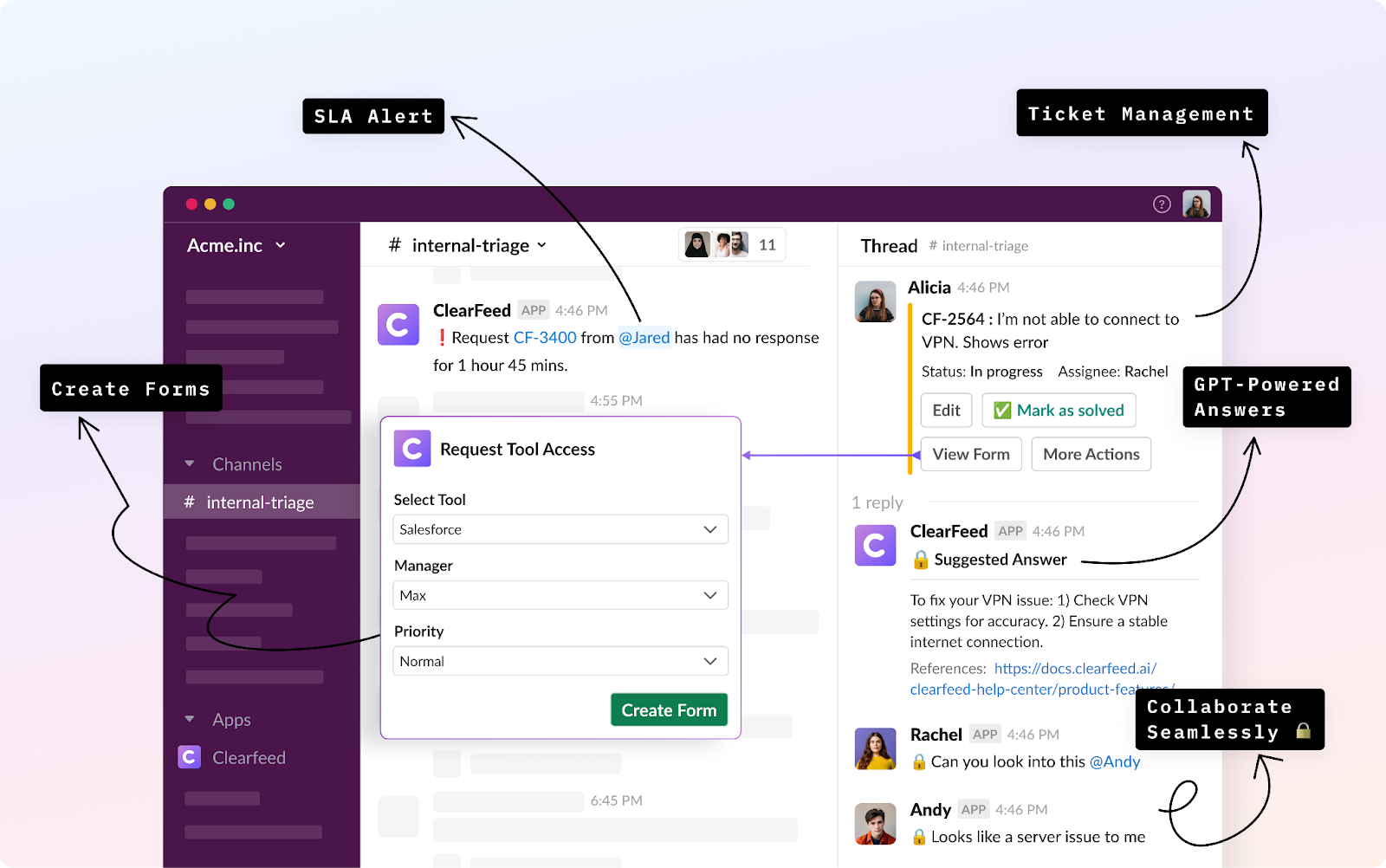Click Rachel's name in the thread
The image size is (1386, 868).
(936, 735)
